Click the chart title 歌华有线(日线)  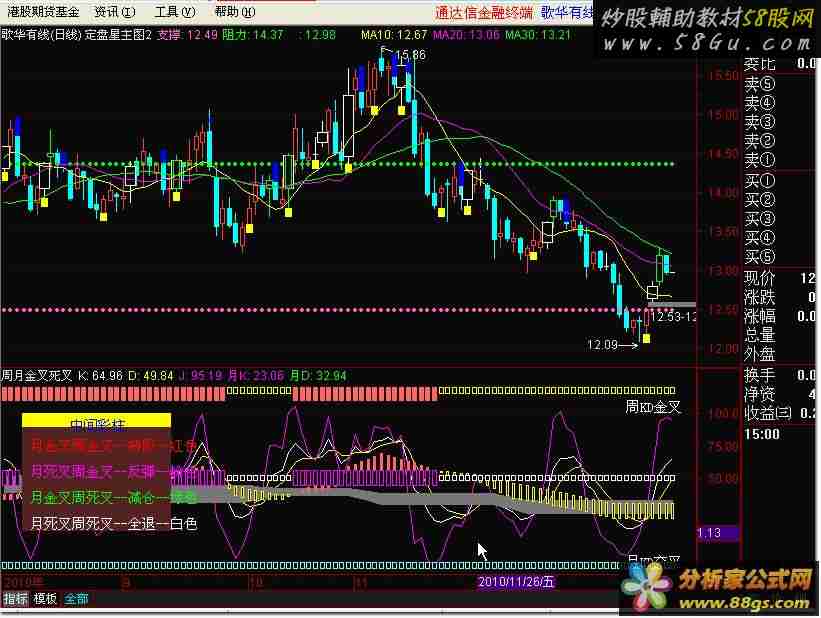40,35
